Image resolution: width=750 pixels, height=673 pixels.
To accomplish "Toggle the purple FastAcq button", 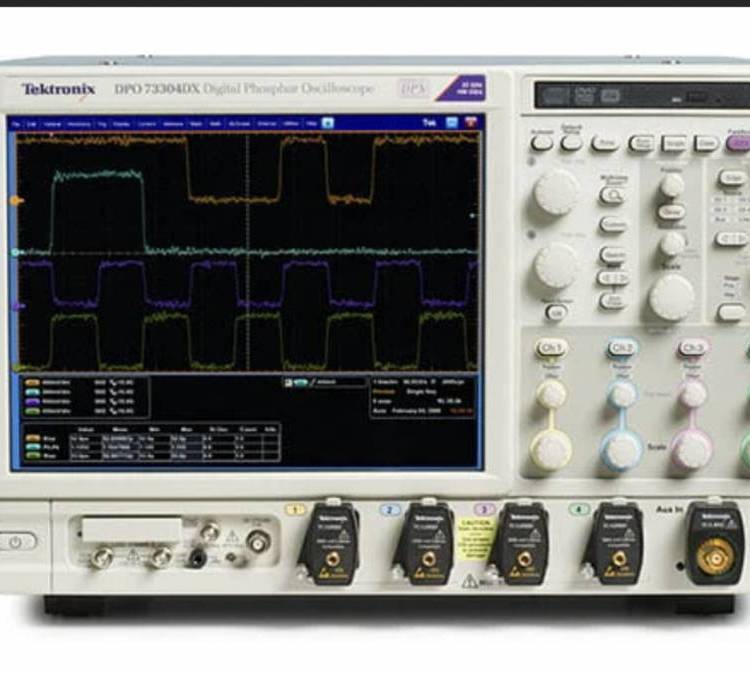I will tap(739, 143).
